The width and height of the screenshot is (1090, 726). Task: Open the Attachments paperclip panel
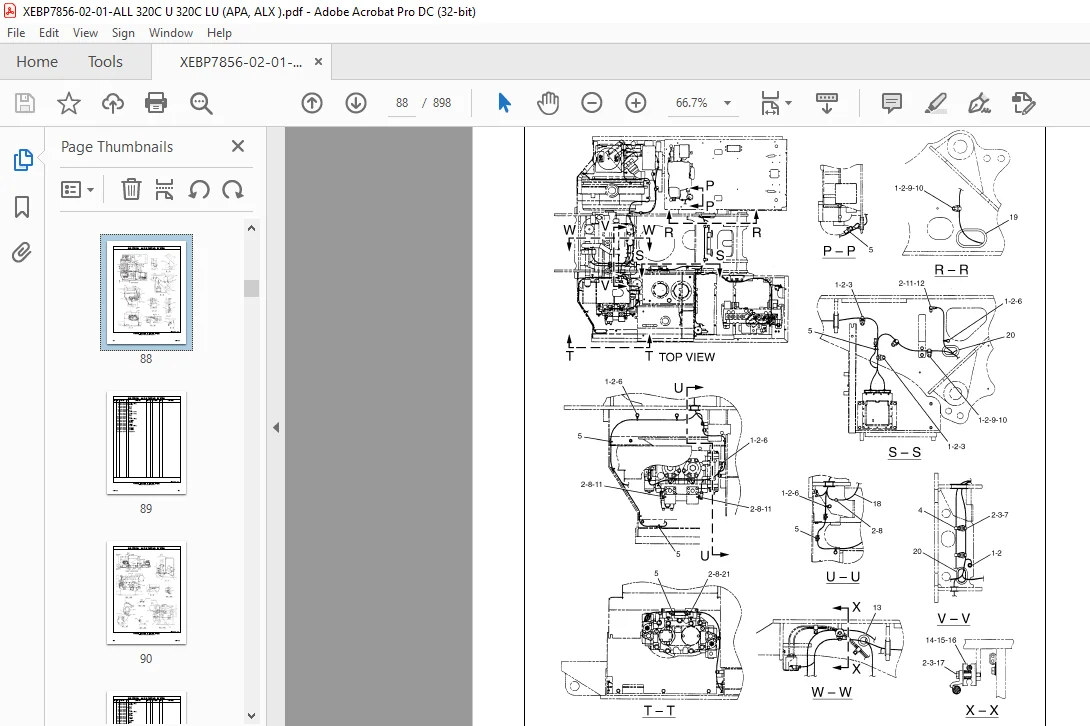point(22,252)
